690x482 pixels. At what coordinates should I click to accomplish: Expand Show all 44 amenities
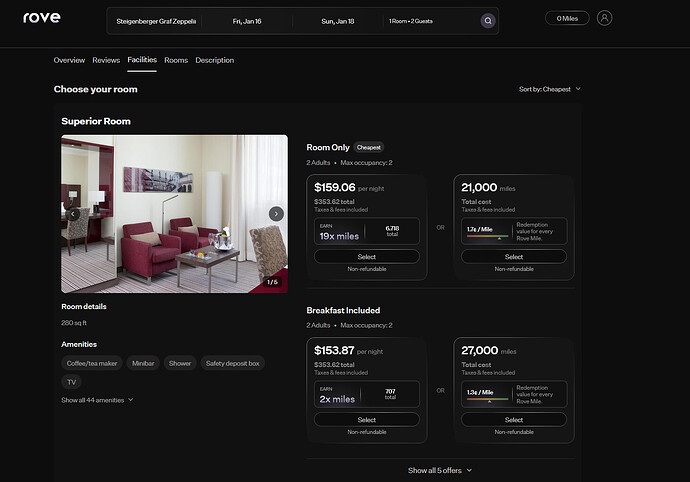[x=97, y=400]
